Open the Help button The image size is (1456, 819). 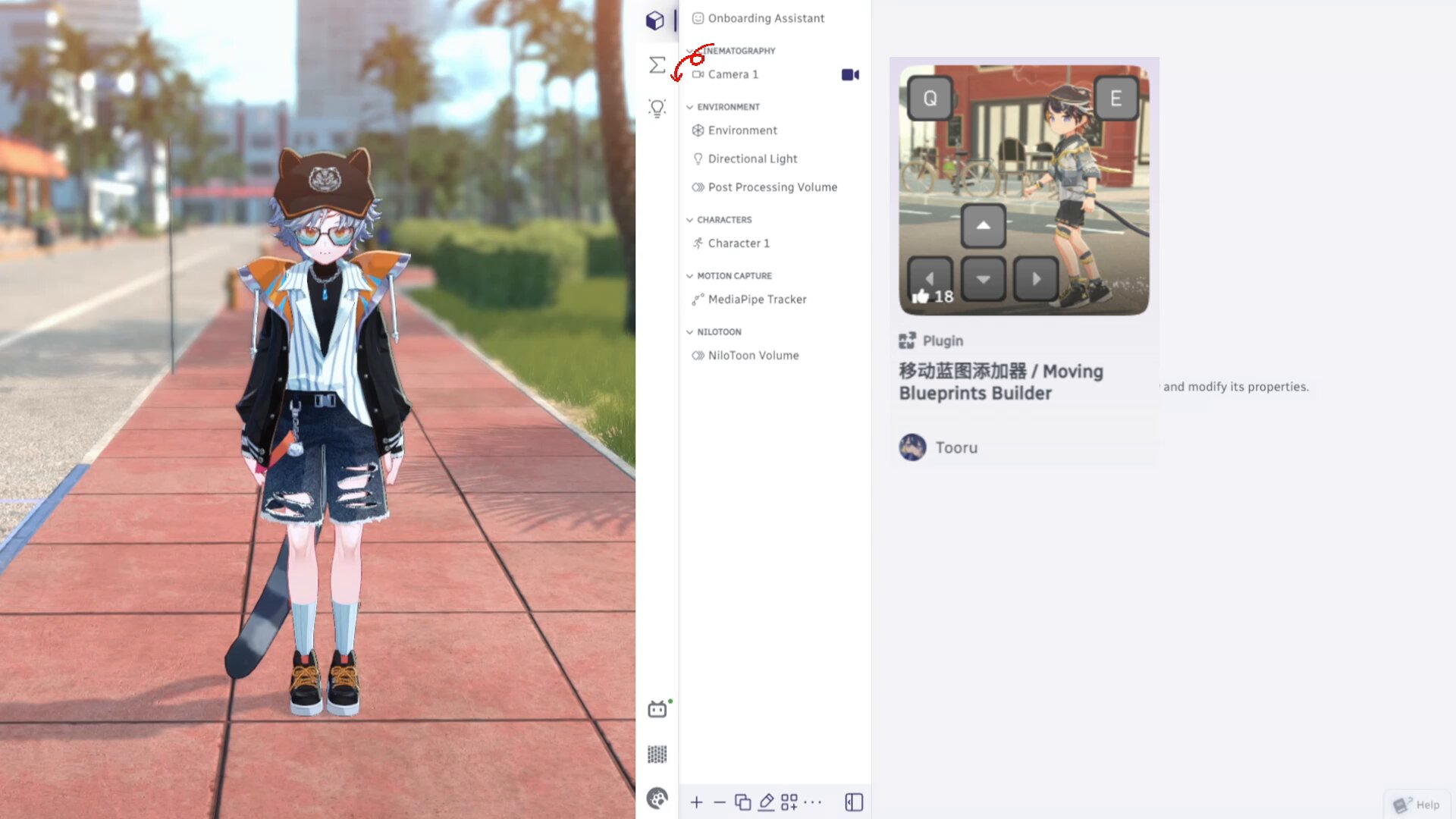pyautogui.click(x=1417, y=805)
